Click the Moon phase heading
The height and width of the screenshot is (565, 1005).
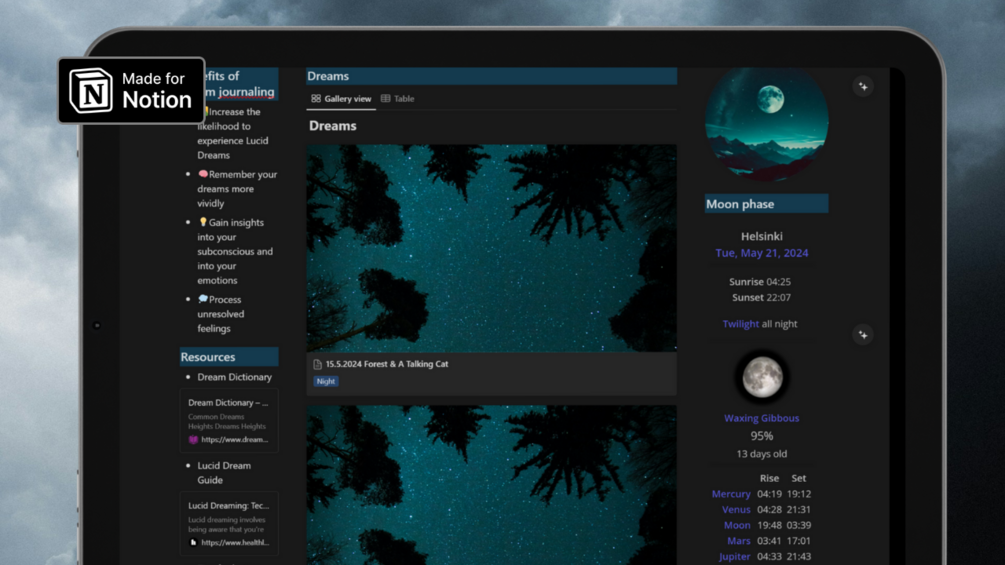click(767, 204)
